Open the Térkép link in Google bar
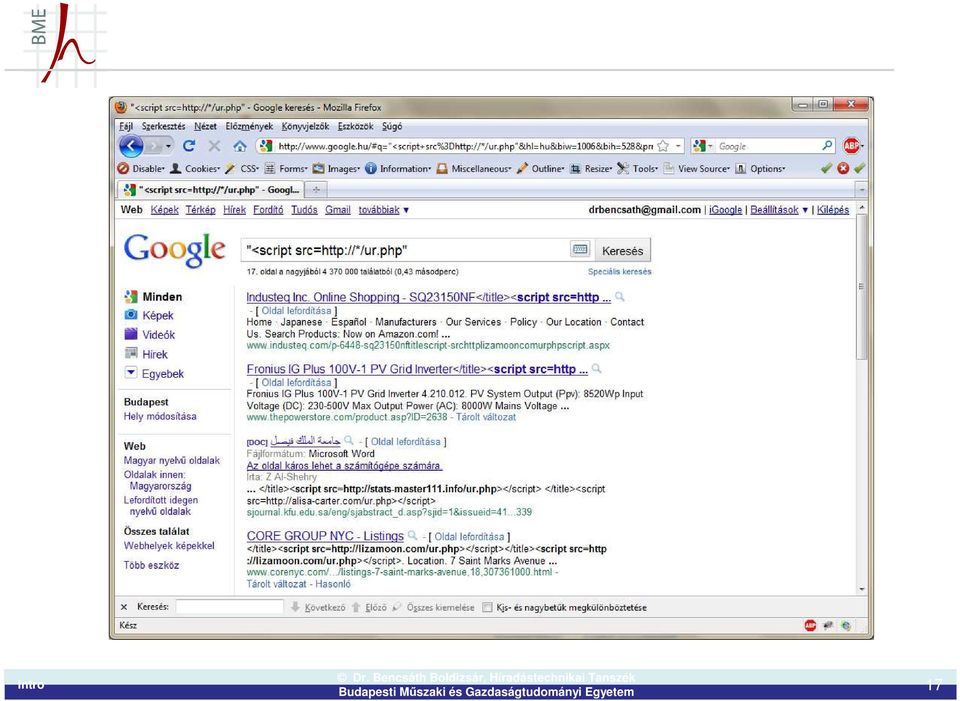Viewport: 960px width, 701px height. [x=201, y=210]
